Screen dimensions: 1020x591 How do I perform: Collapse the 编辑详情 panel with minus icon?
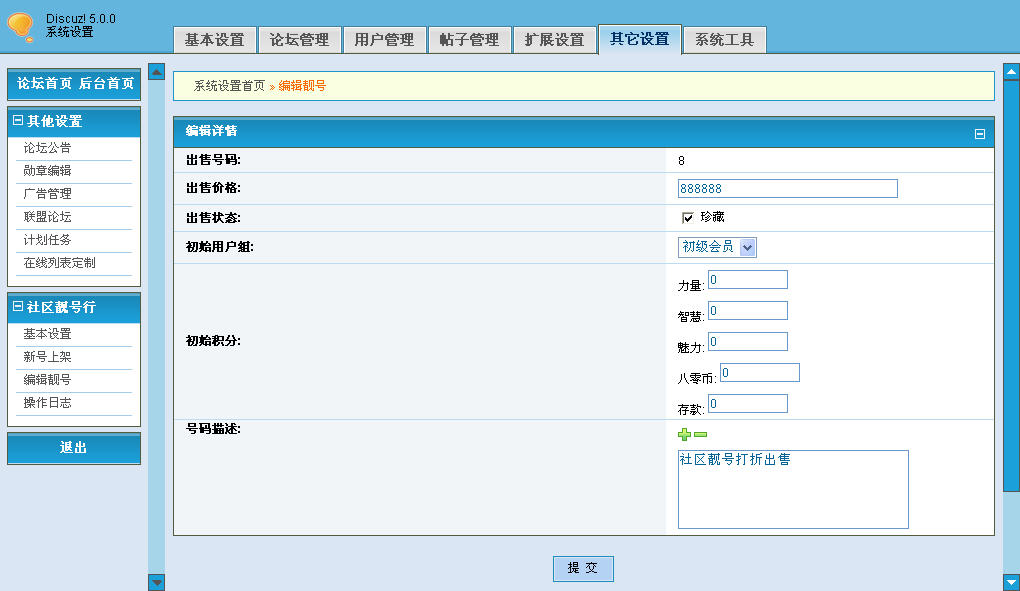pos(980,134)
